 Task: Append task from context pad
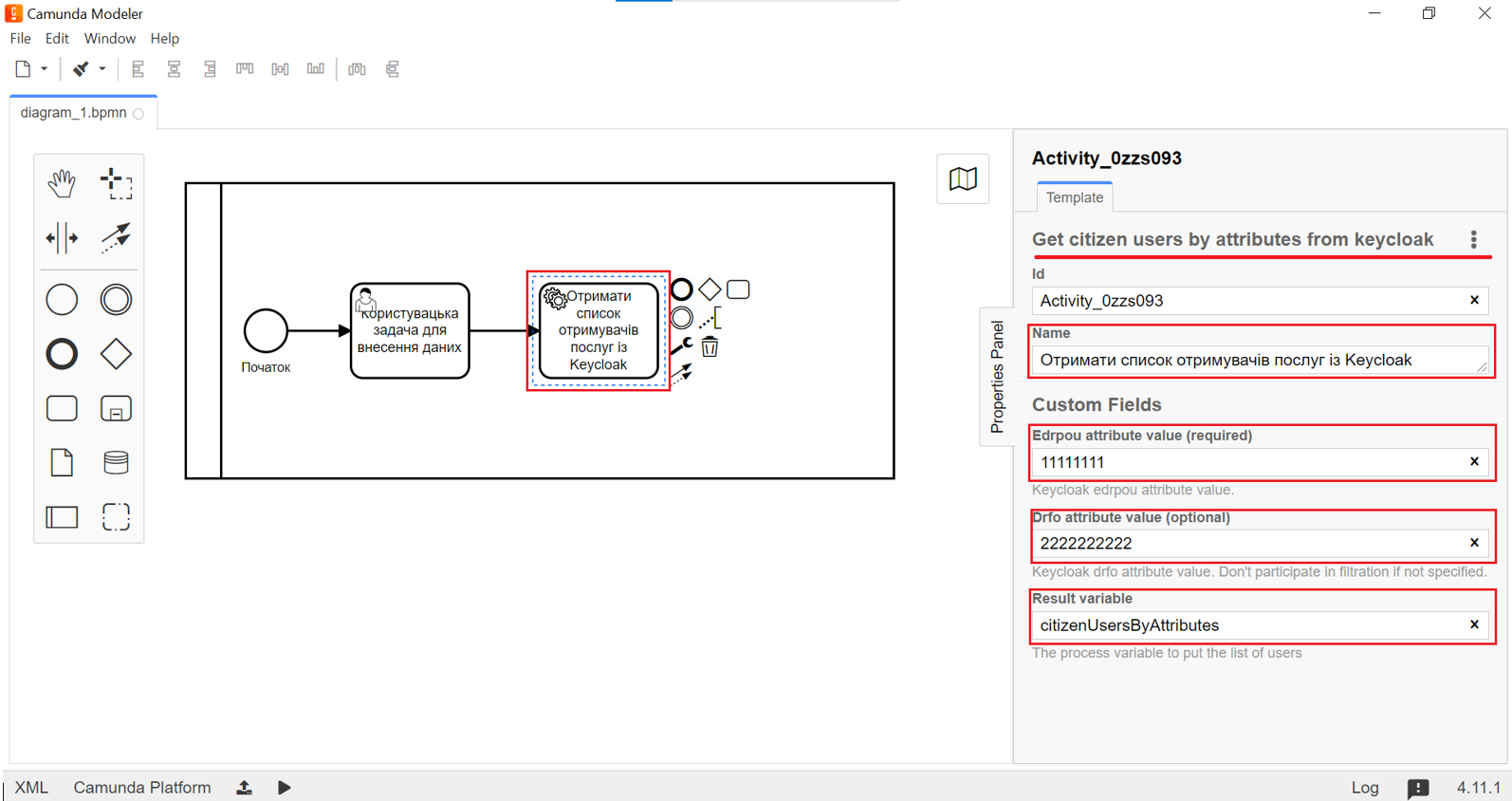point(738,289)
